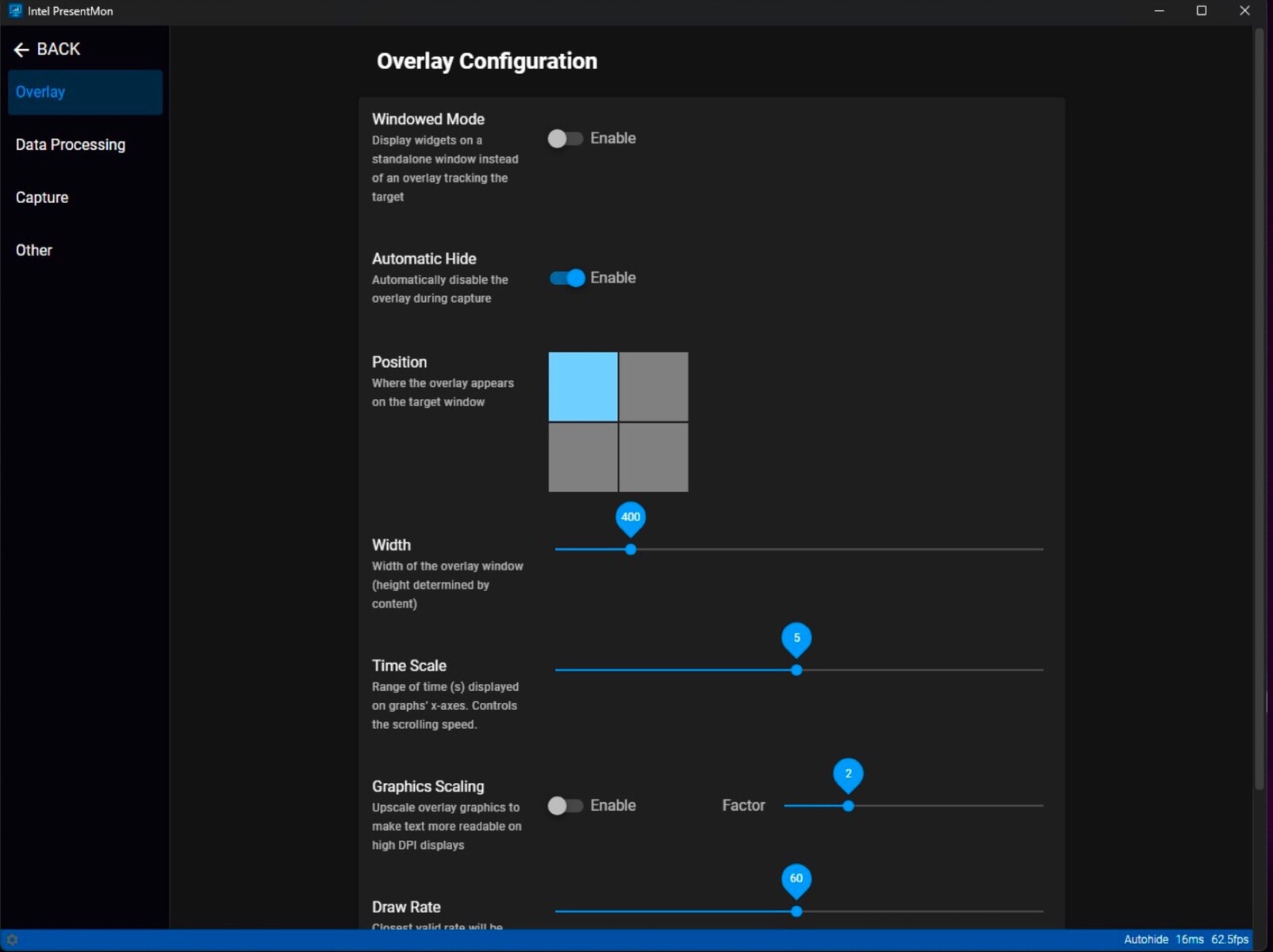Toggle the Windowed Mode enable switch
Viewport: 1273px width, 952px height.
point(566,139)
